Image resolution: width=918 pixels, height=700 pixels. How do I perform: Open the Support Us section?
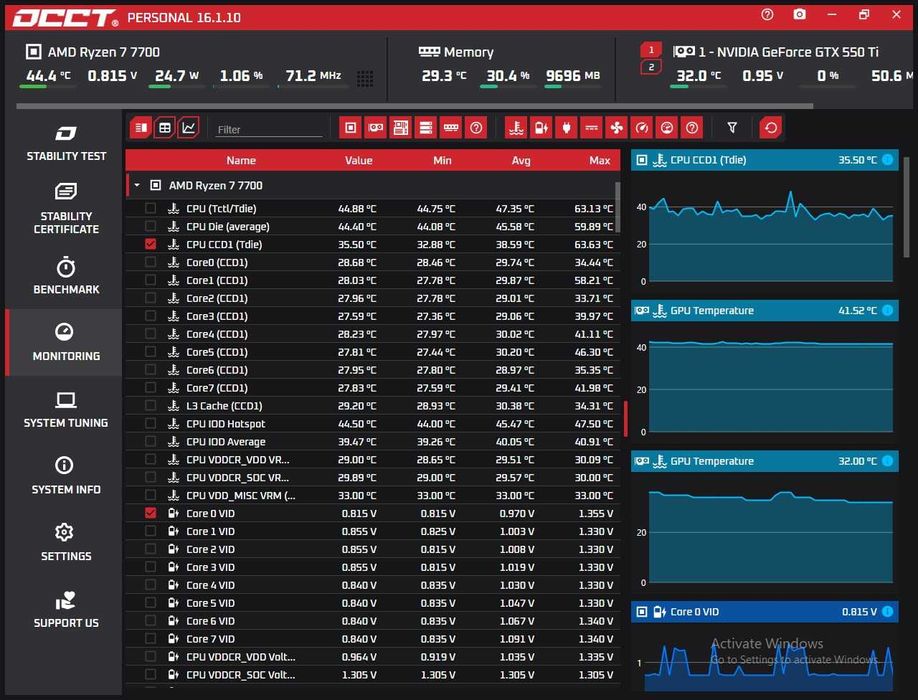coord(66,609)
